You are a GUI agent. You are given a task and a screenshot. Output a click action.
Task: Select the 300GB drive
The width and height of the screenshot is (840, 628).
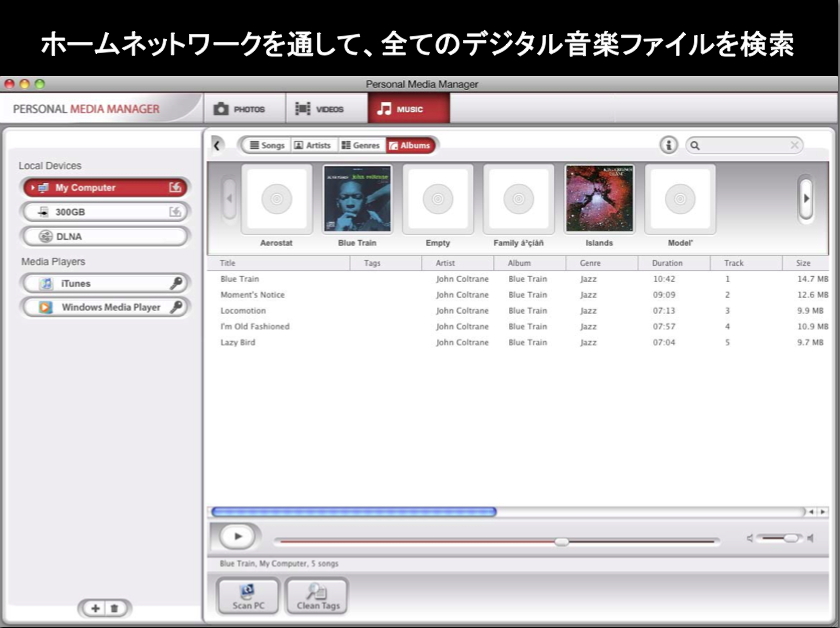pos(105,212)
